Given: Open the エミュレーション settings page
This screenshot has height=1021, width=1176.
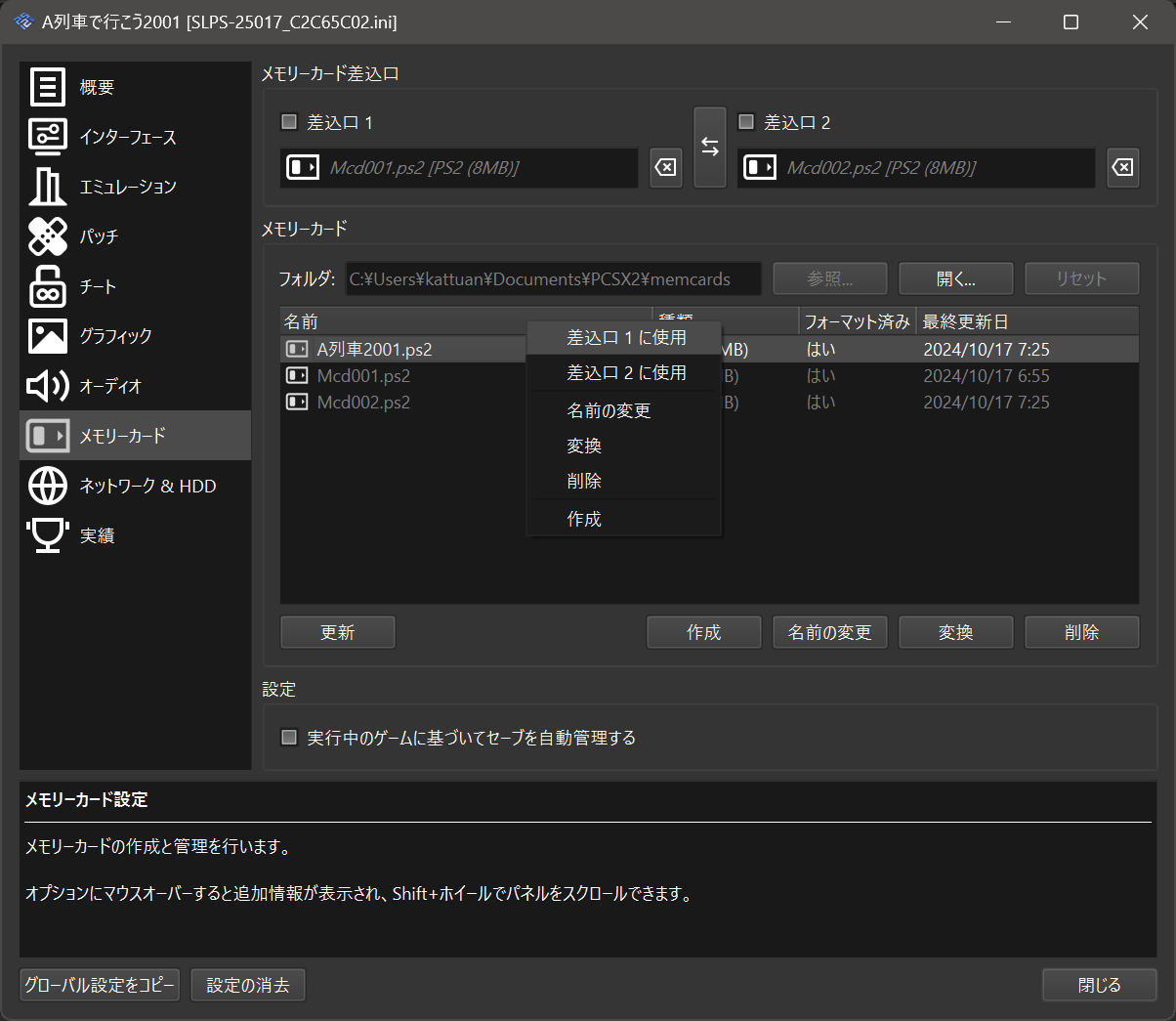Looking at the screenshot, I should (x=135, y=187).
